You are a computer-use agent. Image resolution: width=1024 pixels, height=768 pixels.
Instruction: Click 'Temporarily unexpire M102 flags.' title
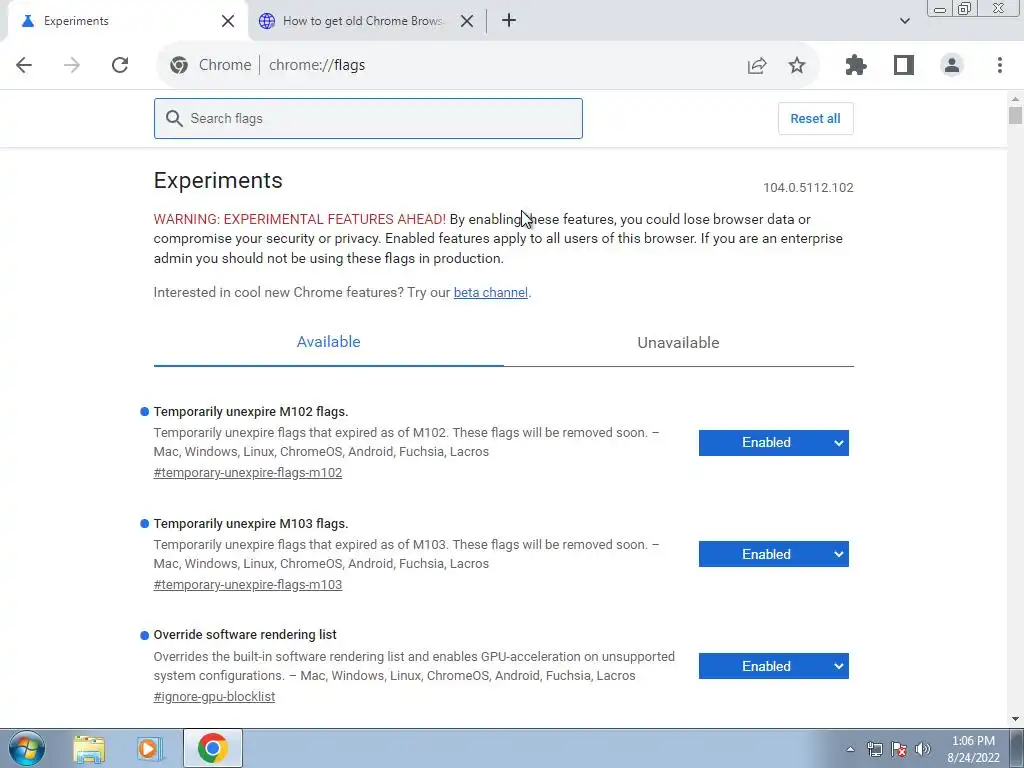(251, 411)
